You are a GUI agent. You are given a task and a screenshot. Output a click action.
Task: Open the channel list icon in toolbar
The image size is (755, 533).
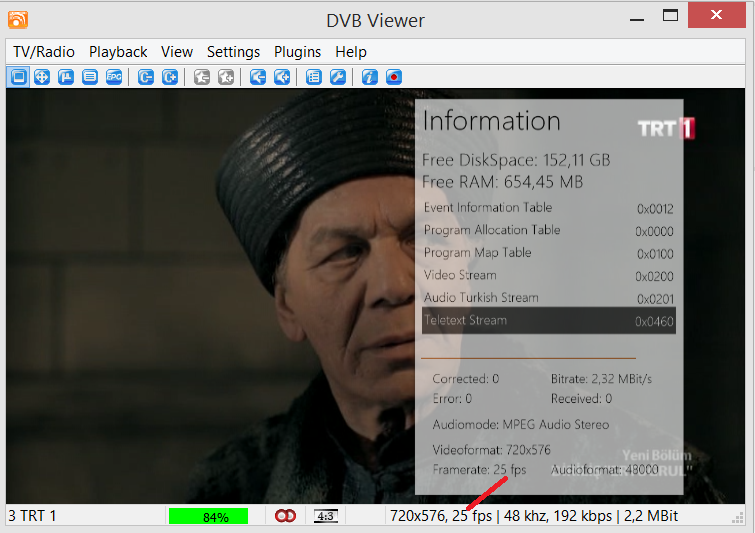314,77
